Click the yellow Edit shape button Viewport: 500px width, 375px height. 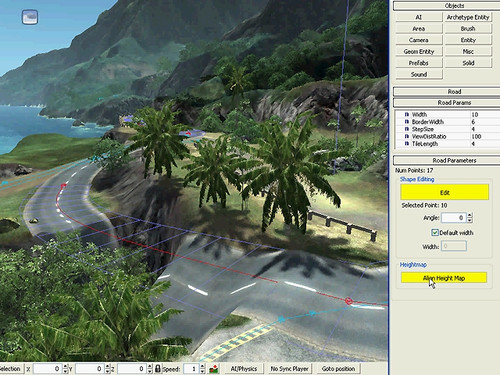[445, 192]
